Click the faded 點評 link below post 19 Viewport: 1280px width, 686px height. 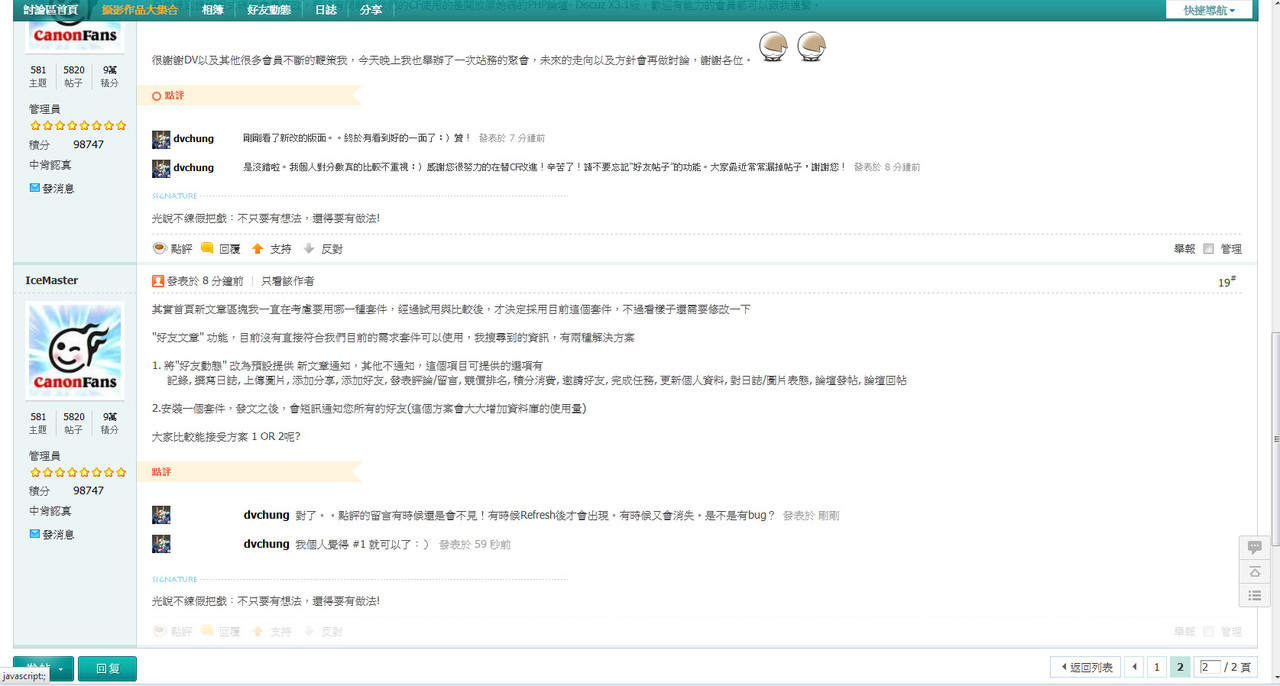click(181, 632)
